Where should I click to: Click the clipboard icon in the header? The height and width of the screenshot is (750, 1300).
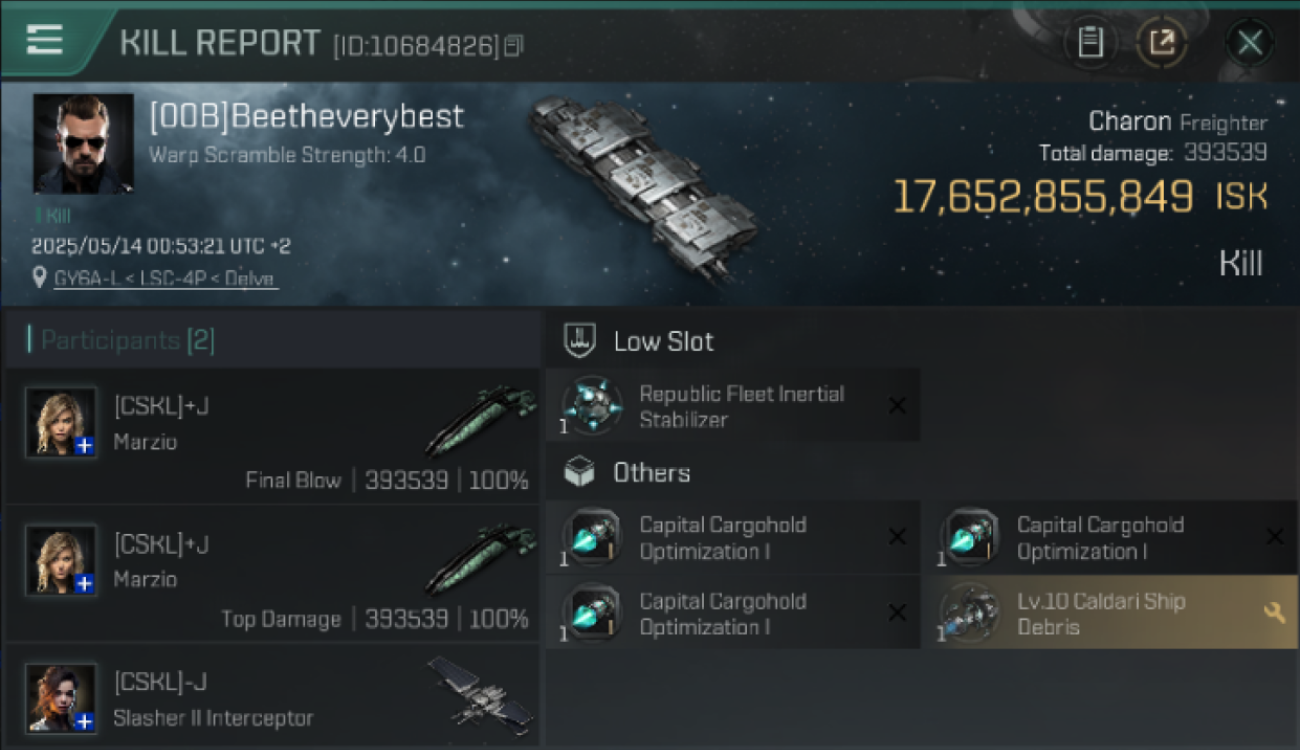pyautogui.click(x=1090, y=43)
